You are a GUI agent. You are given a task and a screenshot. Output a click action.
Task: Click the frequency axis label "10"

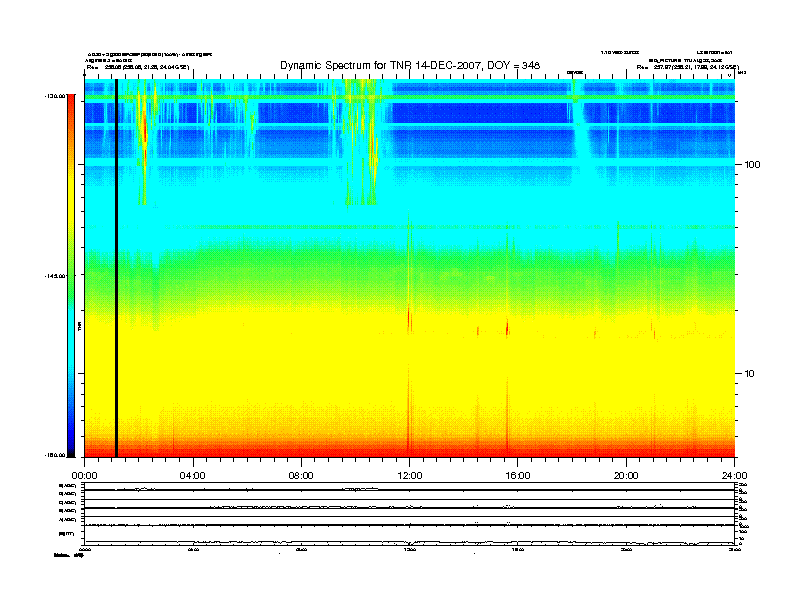coord(750,374)
